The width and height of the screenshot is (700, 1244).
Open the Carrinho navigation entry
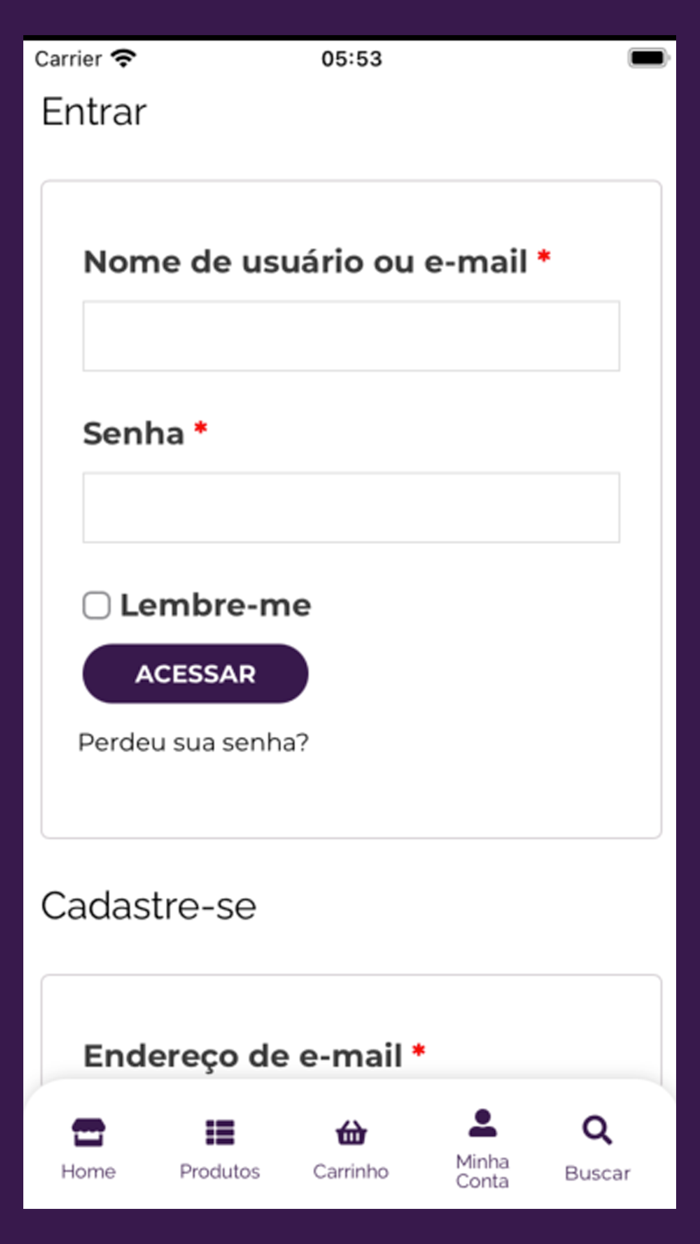pyautogui.click(x=351, y=1172)
